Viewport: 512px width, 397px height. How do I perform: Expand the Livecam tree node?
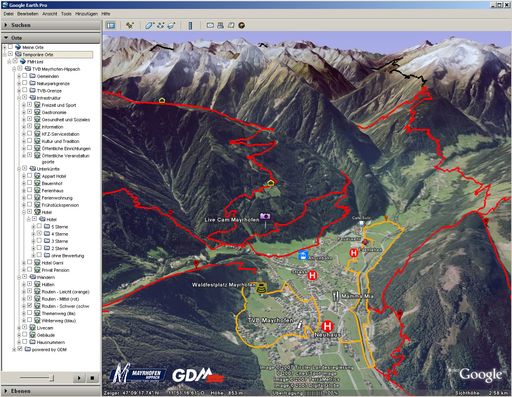19,328
